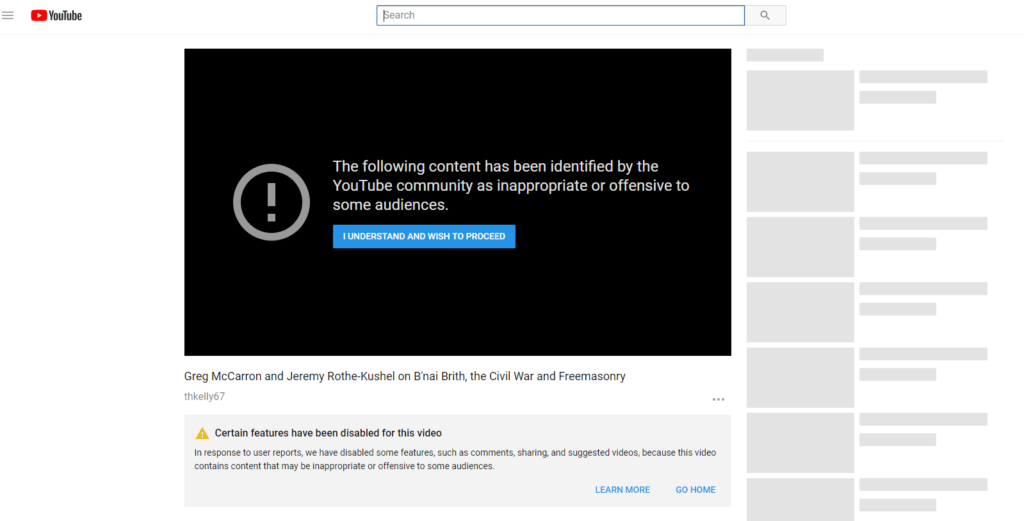
Task: Click the Learn More link
Action: (x=622, y=490)
